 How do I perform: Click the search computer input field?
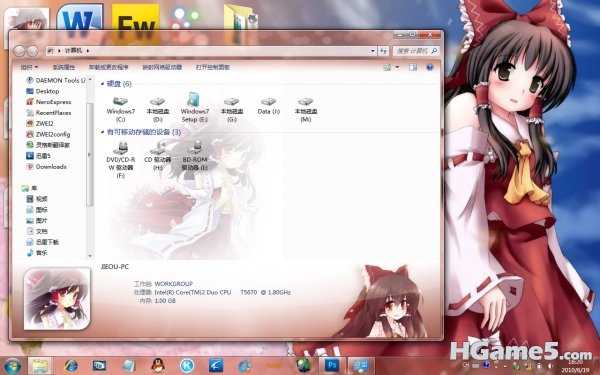416,51
